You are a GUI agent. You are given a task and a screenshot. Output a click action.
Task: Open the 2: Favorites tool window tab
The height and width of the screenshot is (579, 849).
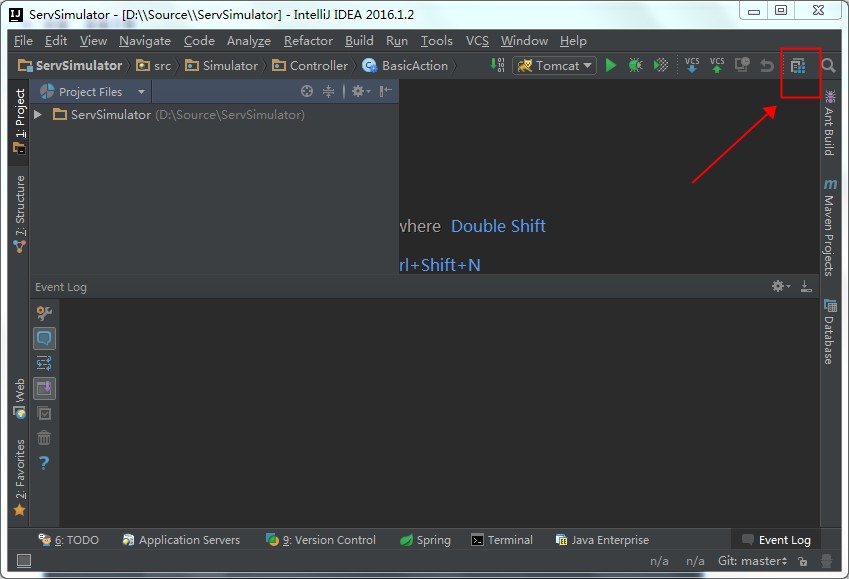19,477
